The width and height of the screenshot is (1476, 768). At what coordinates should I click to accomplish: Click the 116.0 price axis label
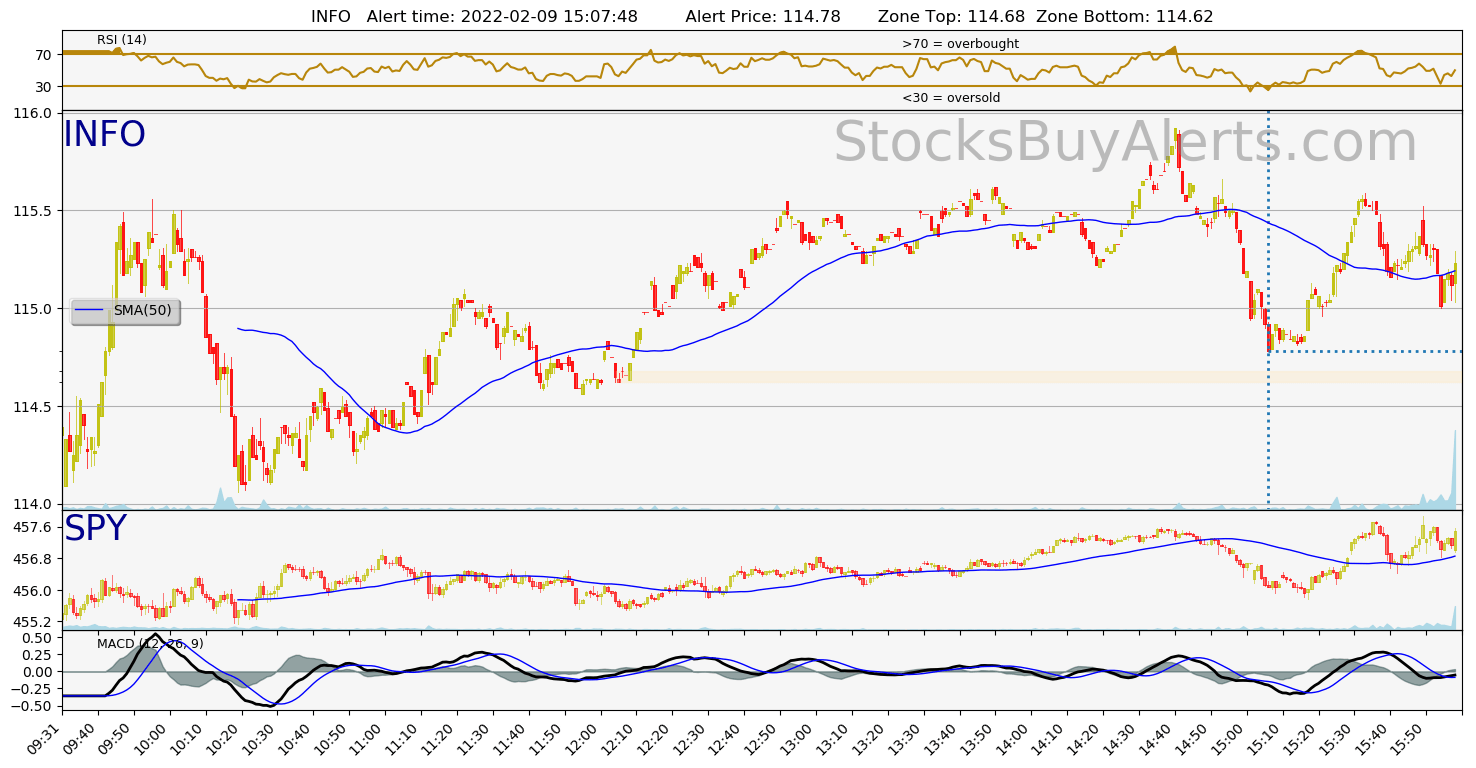pyautogui.click(x=34, y=113)
